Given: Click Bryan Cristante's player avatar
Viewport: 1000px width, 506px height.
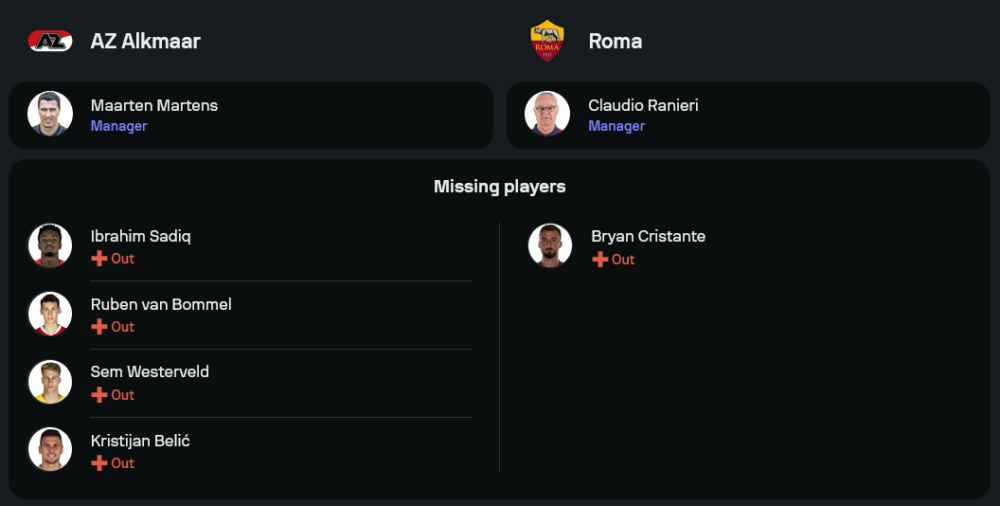Looking at the screenshot, I should [x=550, y=246].
